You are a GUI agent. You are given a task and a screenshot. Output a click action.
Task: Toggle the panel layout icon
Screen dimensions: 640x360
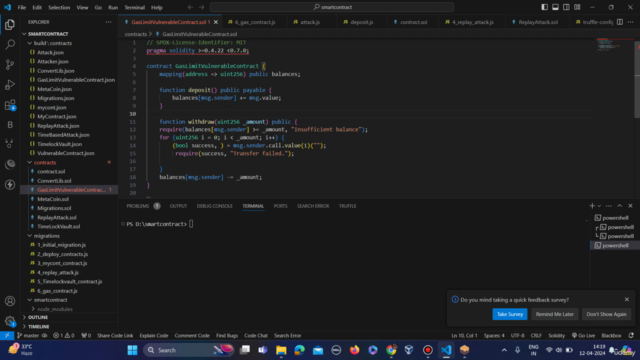555,7
